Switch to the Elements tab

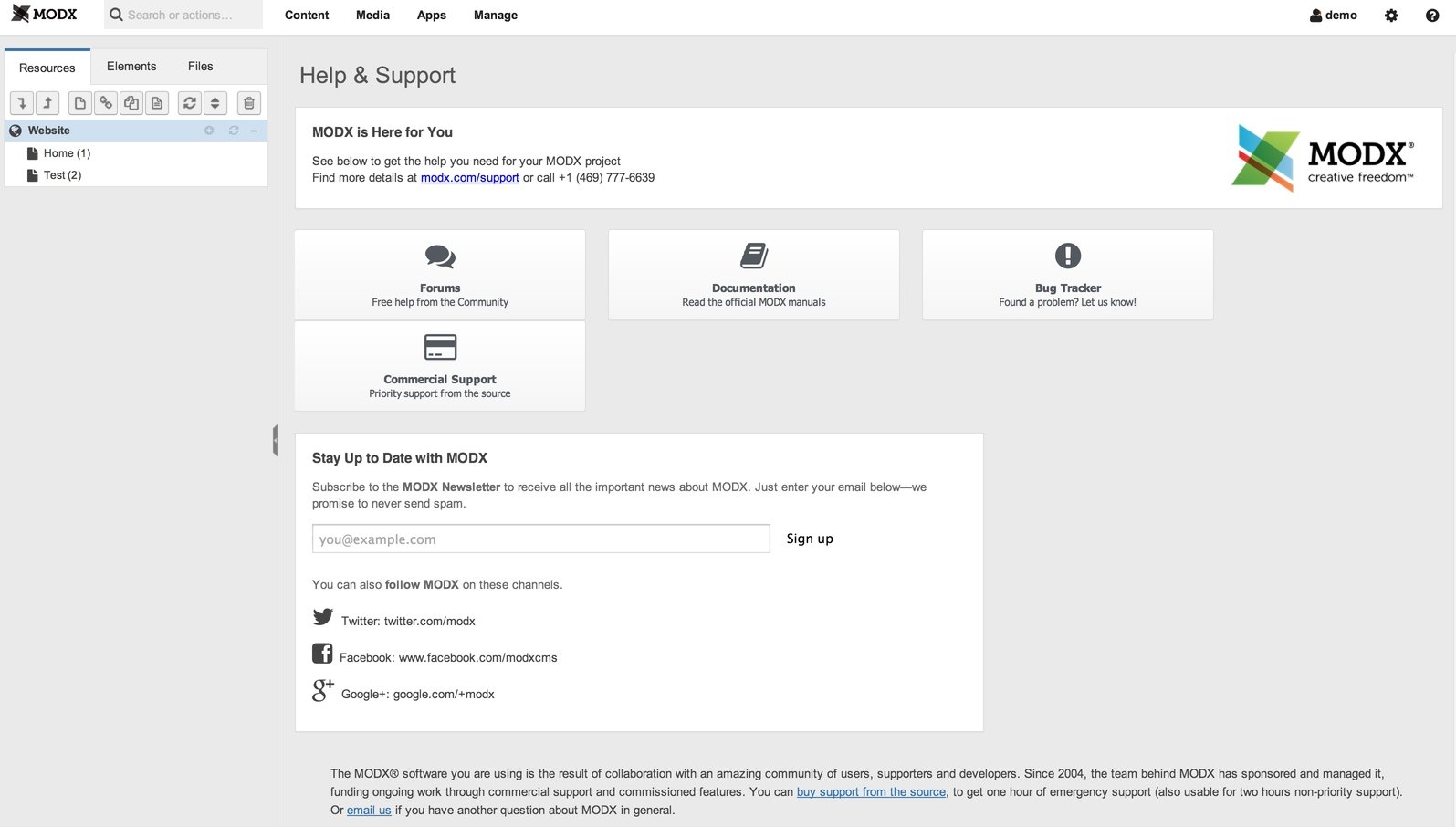click(131, 67)
